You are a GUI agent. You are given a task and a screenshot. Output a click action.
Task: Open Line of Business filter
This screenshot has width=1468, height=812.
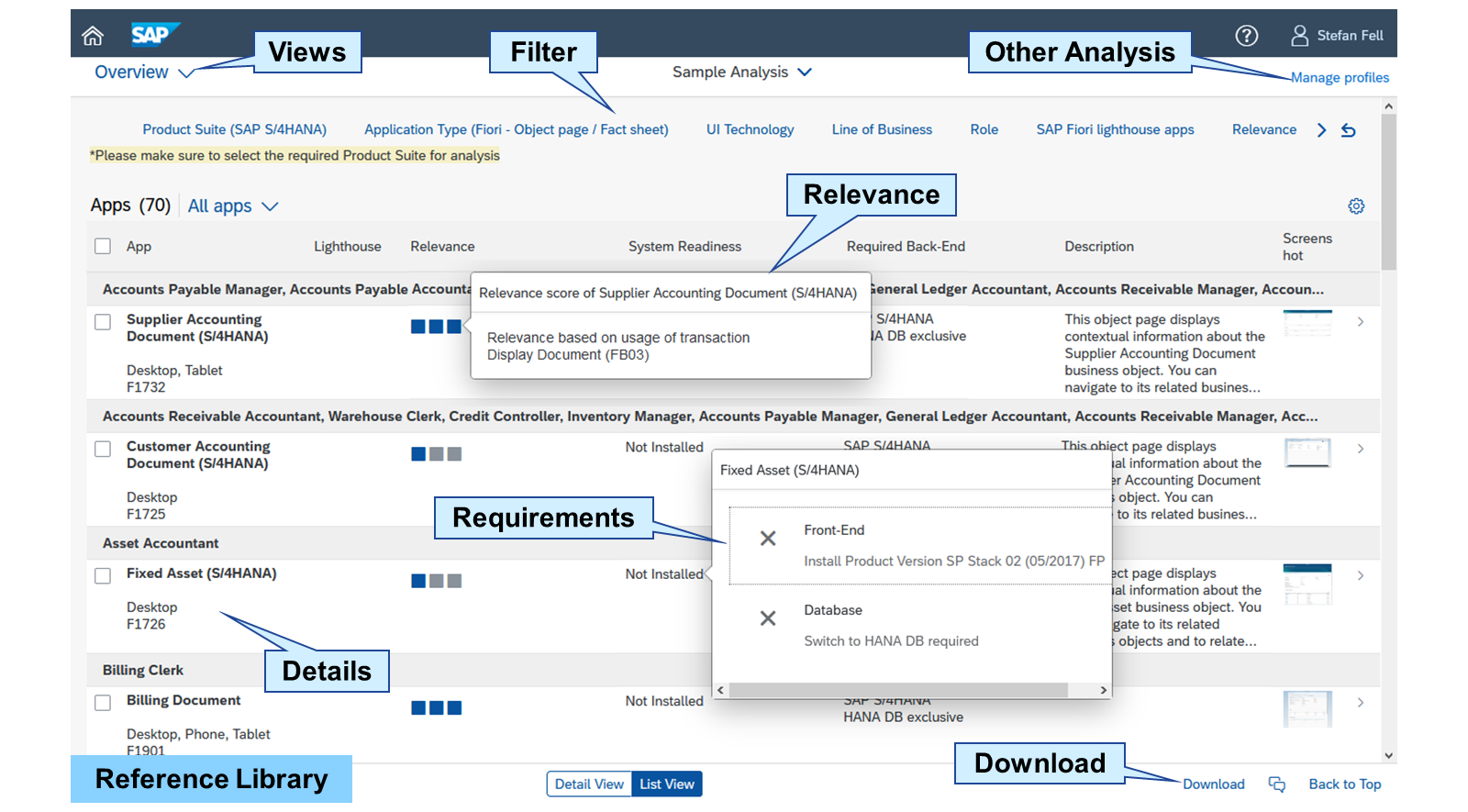pyautogui.click(x=882, y=130)
